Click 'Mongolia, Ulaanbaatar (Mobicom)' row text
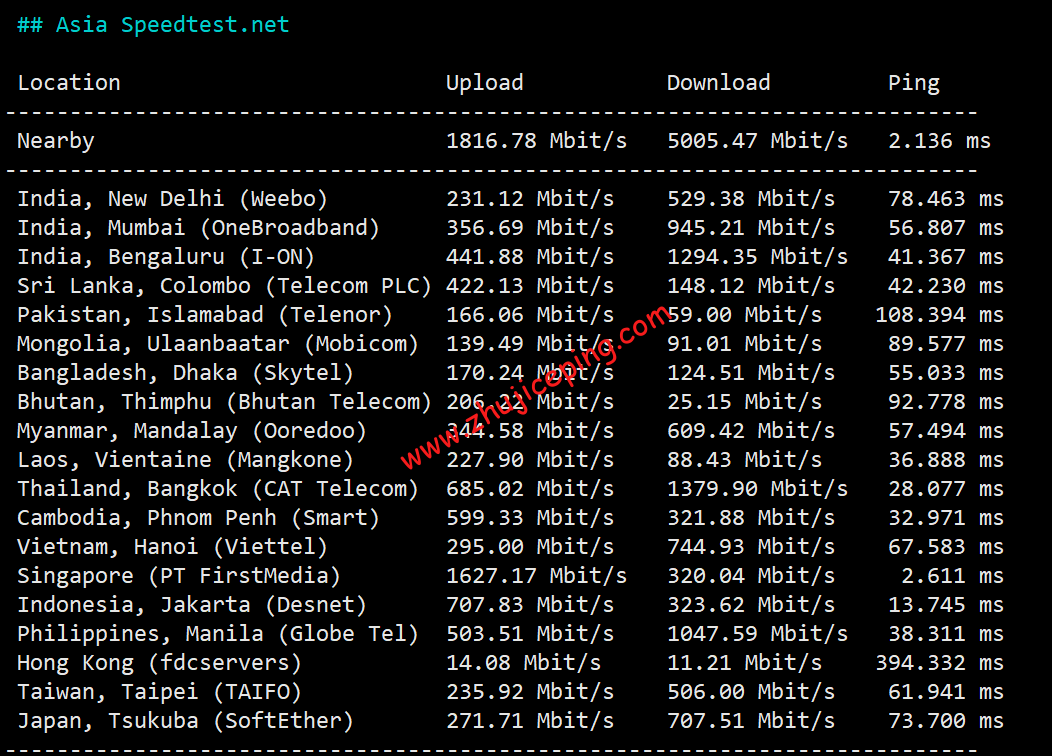This screenshot has width=1052, height=756. pyautogui.click(x=218, y=344)
